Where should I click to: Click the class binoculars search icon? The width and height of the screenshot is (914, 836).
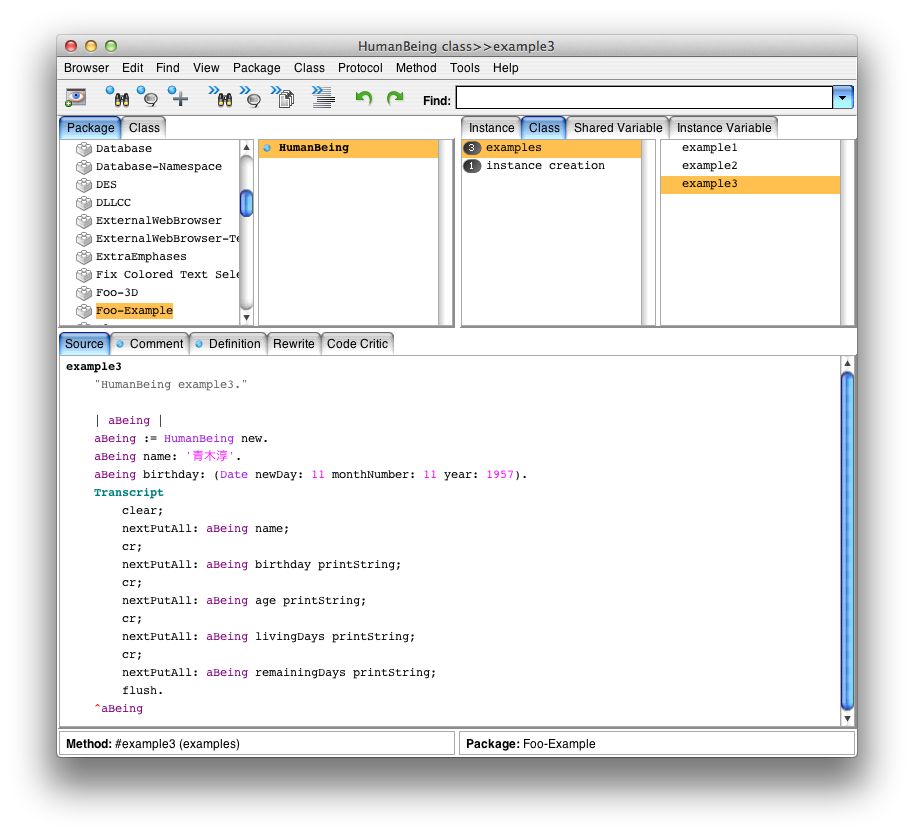pos(118,97)
